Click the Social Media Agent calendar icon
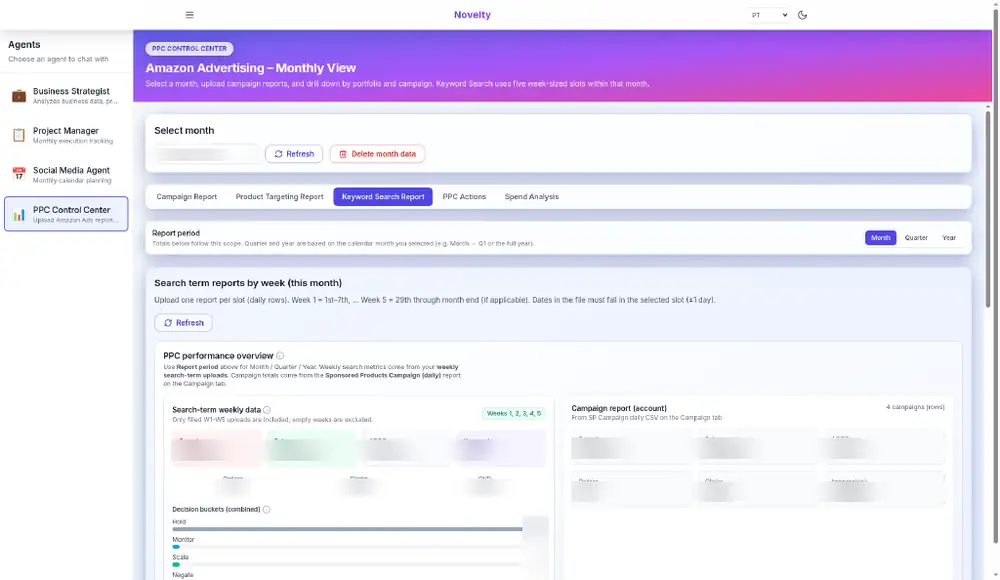1000x580 pixels. coord(19,174)
